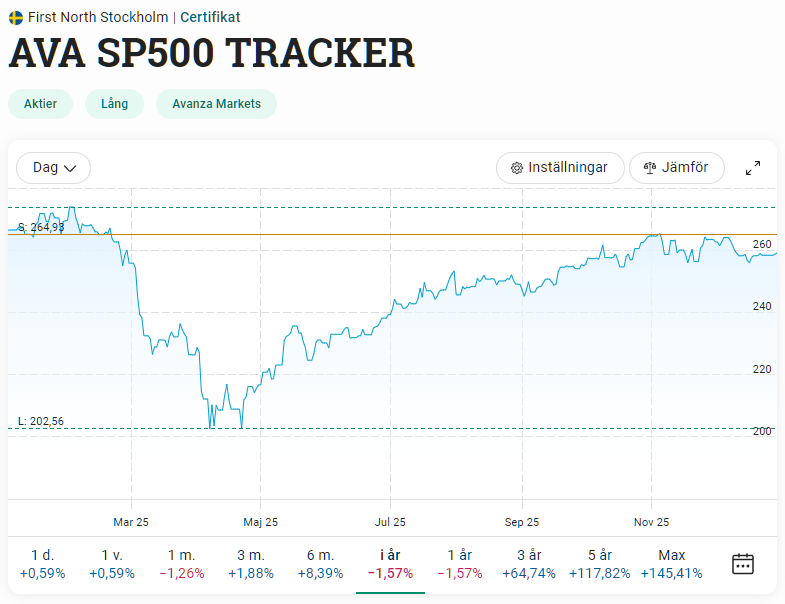Viewport: 785px width, 604px height.
Task: Click the Avanza Markets tag
Action: pyautogui.click(x=216, y=104)
